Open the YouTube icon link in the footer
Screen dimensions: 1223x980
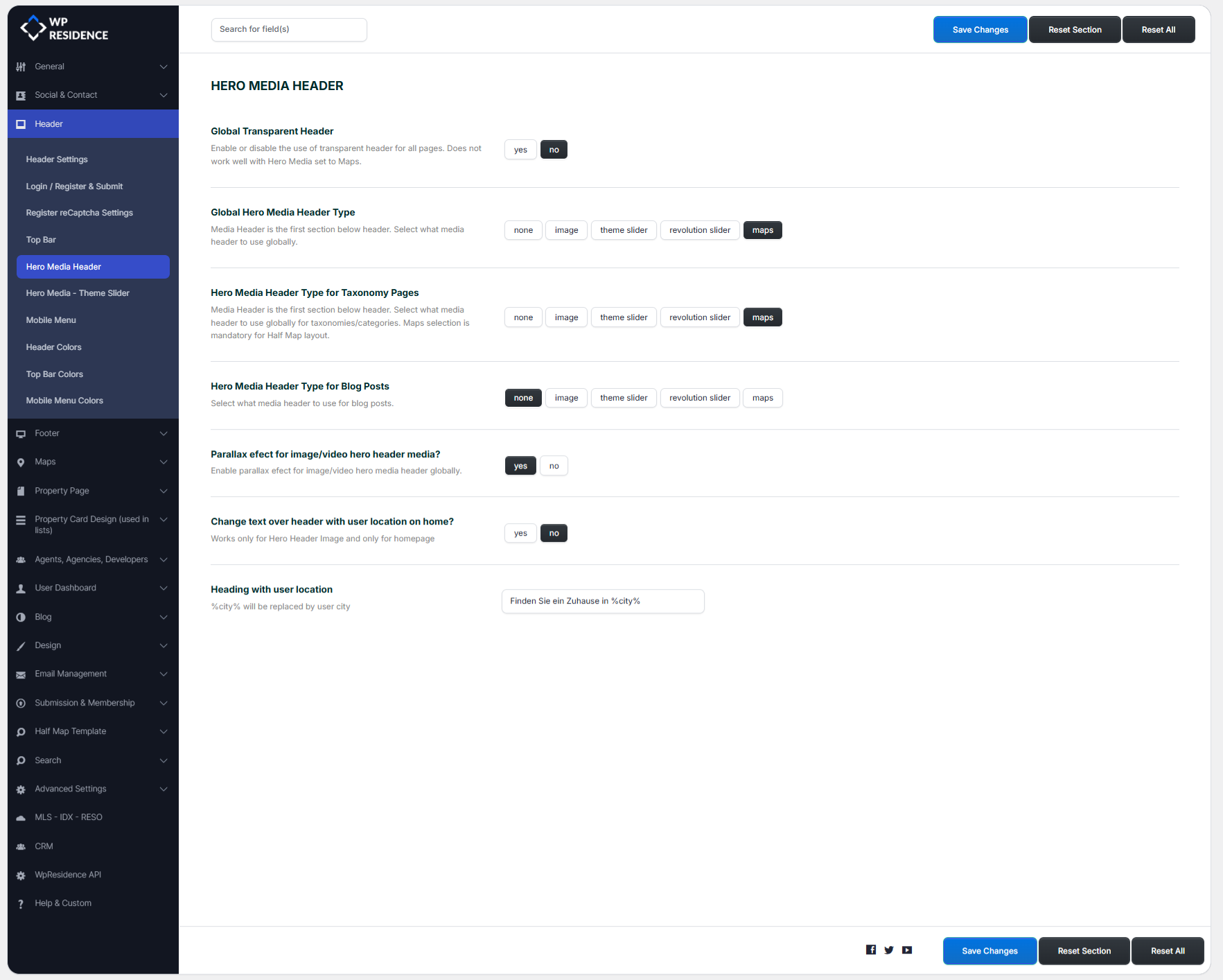[x=906, y=950]
